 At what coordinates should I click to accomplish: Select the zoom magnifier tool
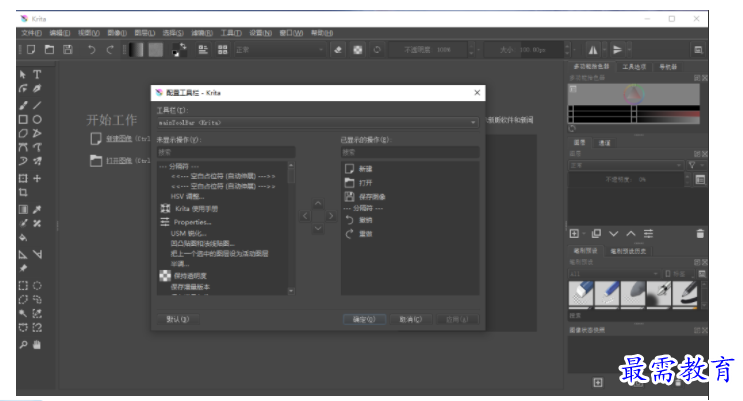(23, 345)
